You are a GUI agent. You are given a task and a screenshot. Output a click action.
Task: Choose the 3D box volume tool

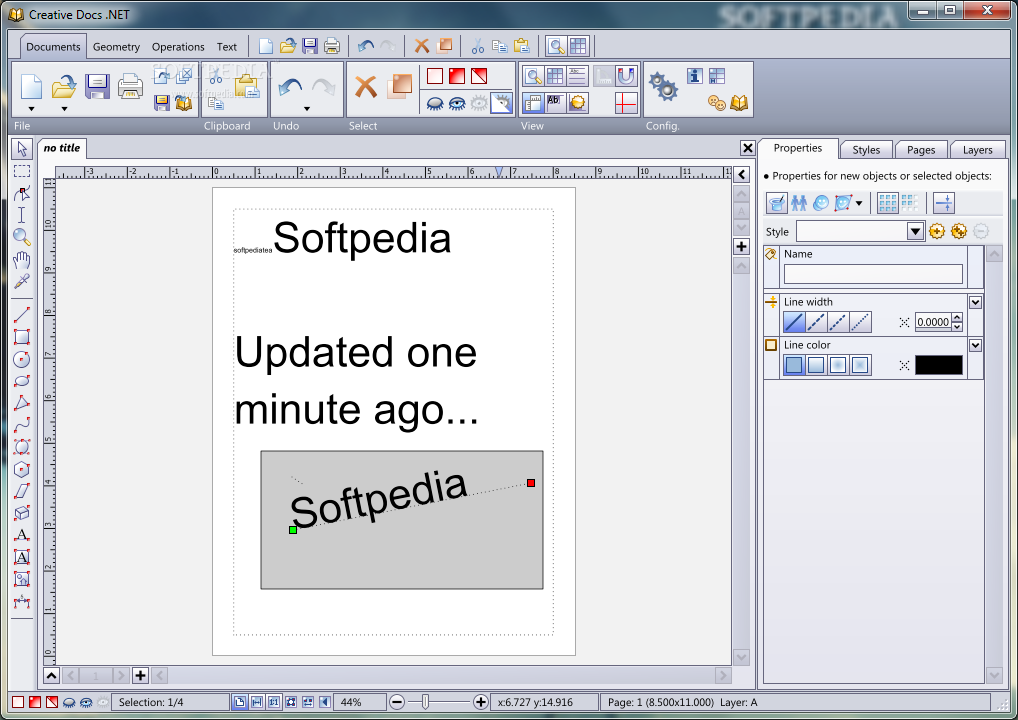click(x=21, y=513)
